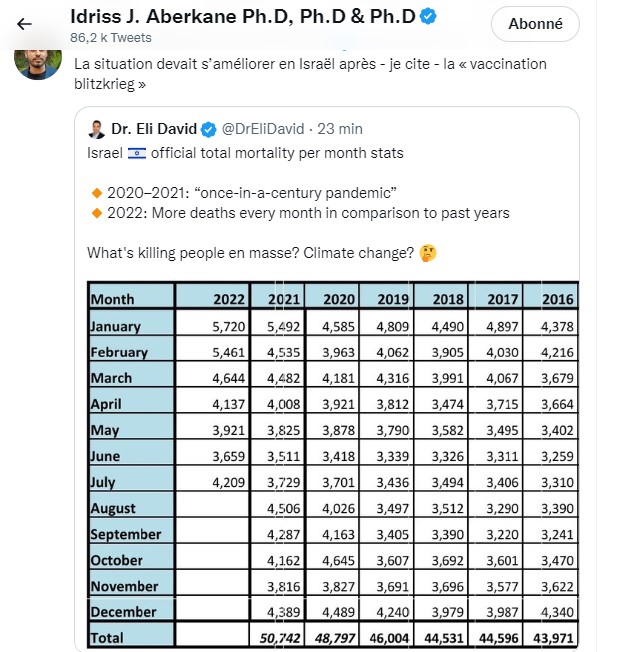Open the @DrEliDavid handle link
617x652 pixels.
pos(263,129)
